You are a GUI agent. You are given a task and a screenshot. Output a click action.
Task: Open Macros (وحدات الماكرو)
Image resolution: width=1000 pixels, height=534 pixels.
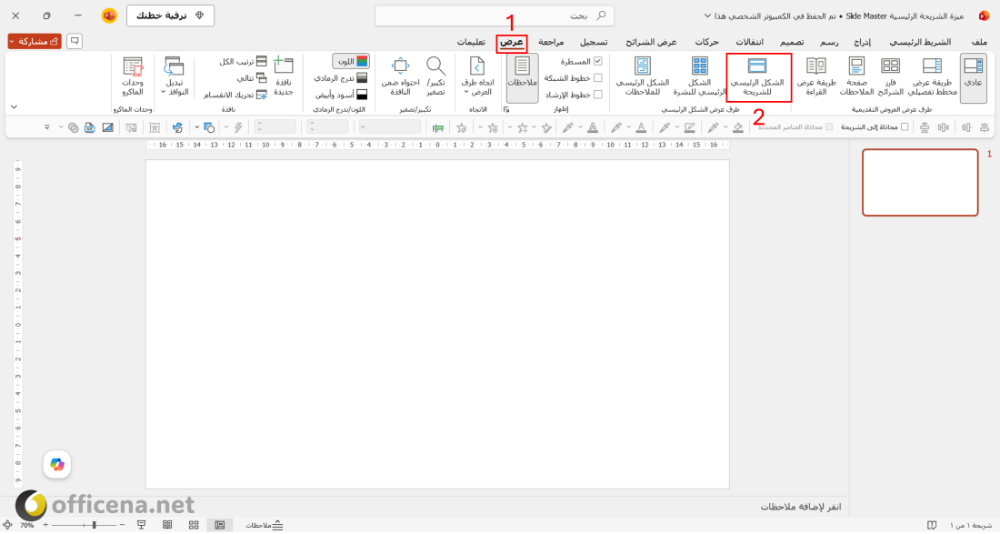(133, 78)
